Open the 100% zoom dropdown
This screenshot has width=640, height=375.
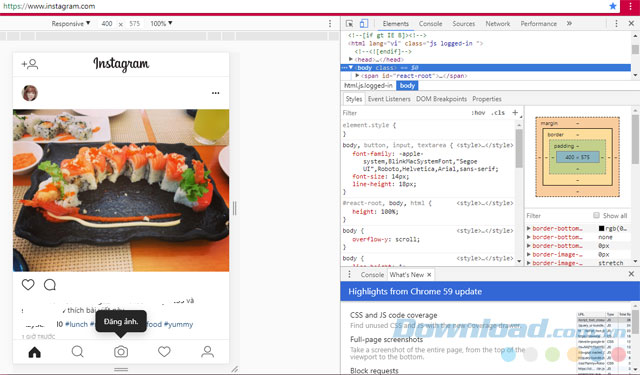(x=161, y=24)
